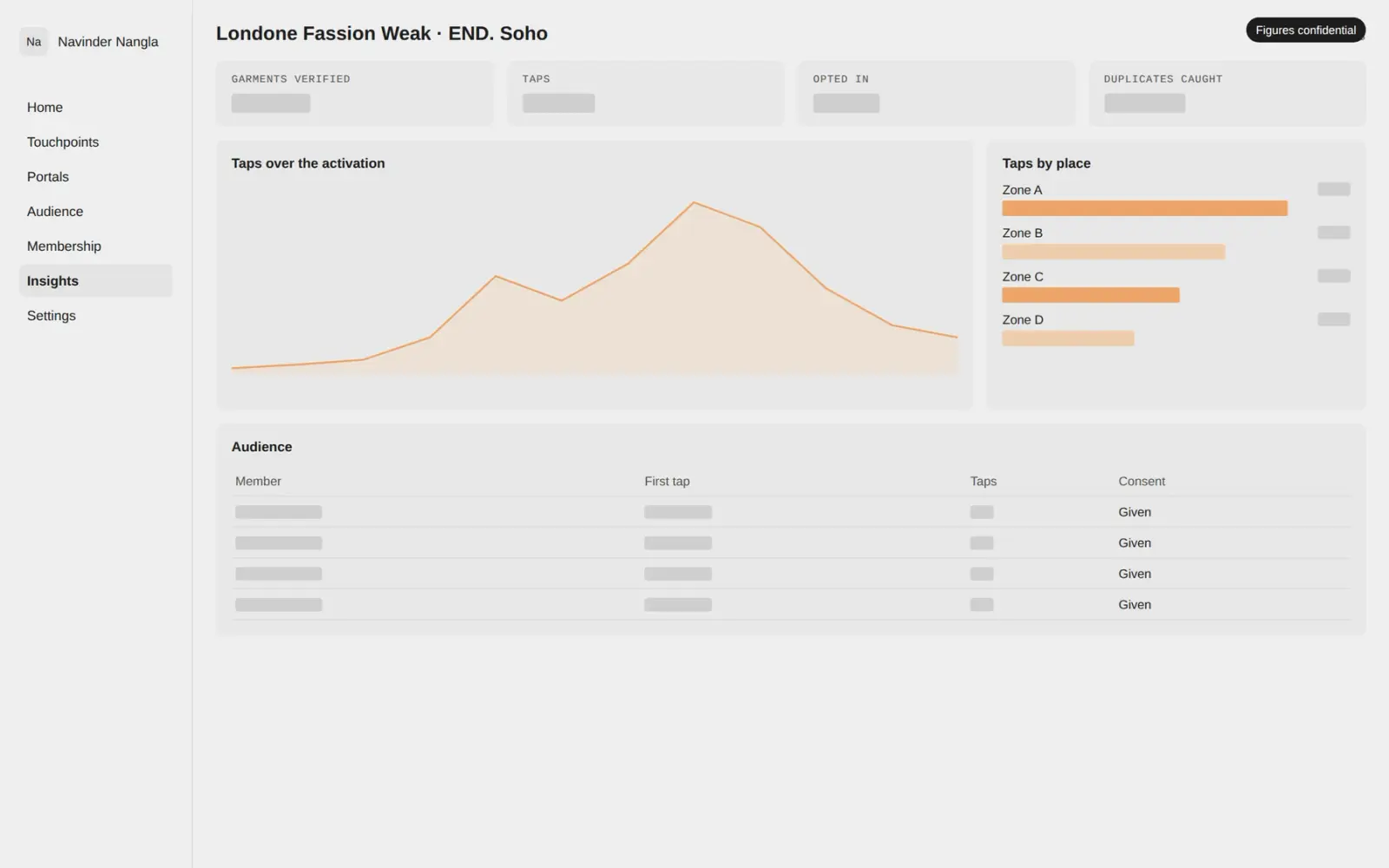
Task: Click the Londone Fassion Weak page title
Action: (x=382, y=33)
